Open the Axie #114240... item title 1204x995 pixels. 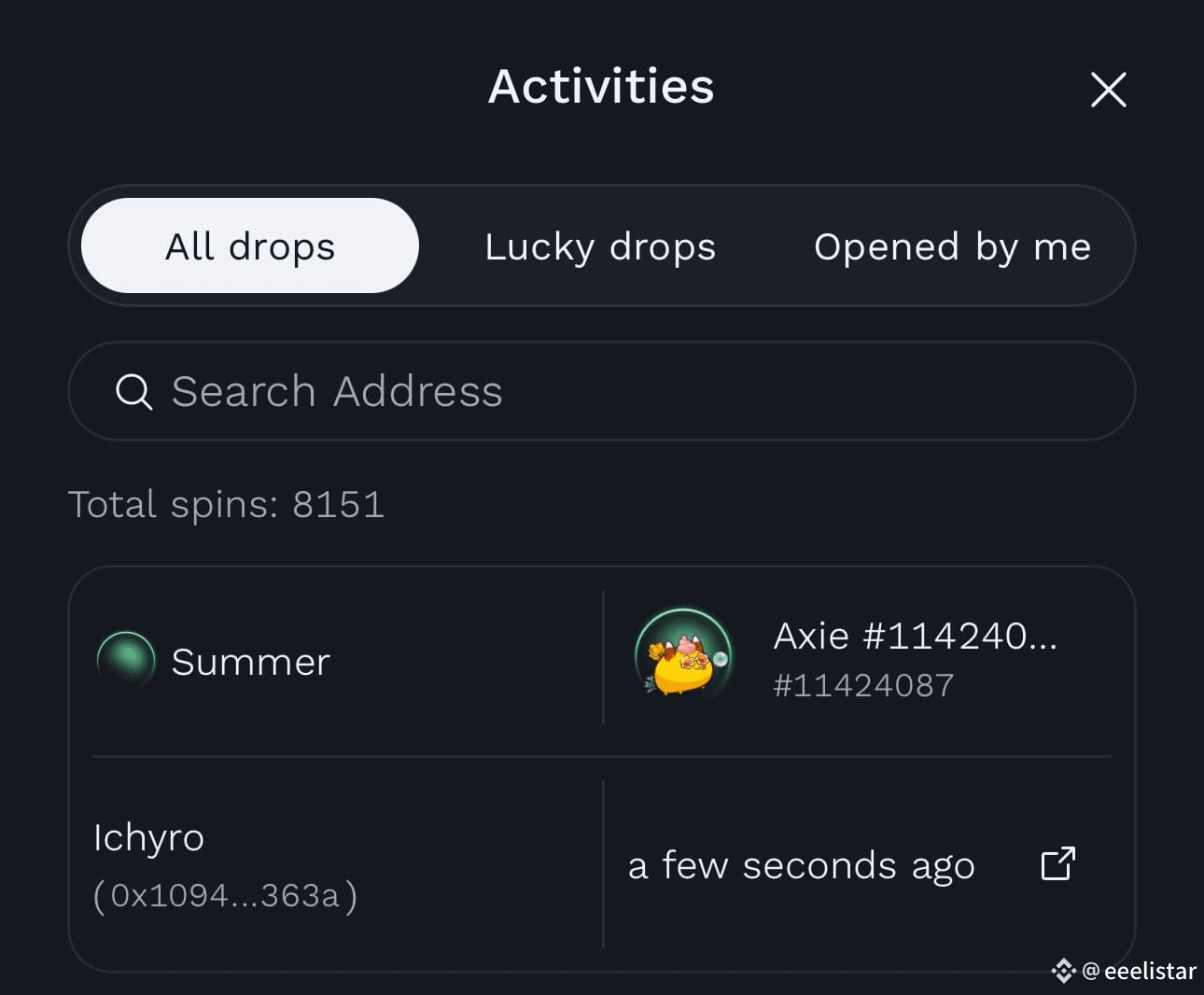click(x=915, y=636)
